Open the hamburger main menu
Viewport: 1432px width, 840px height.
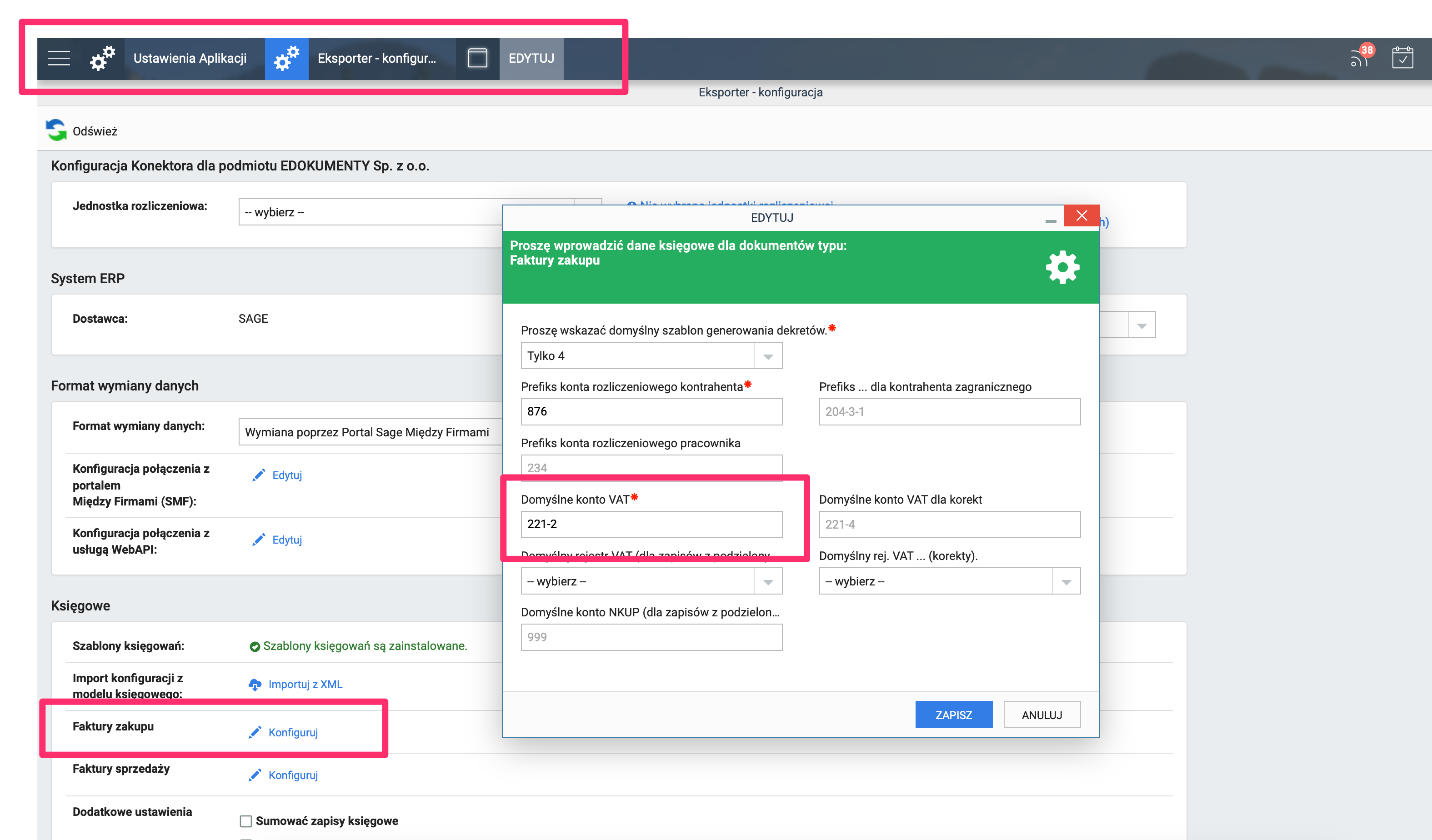click(x=59, y=58)
